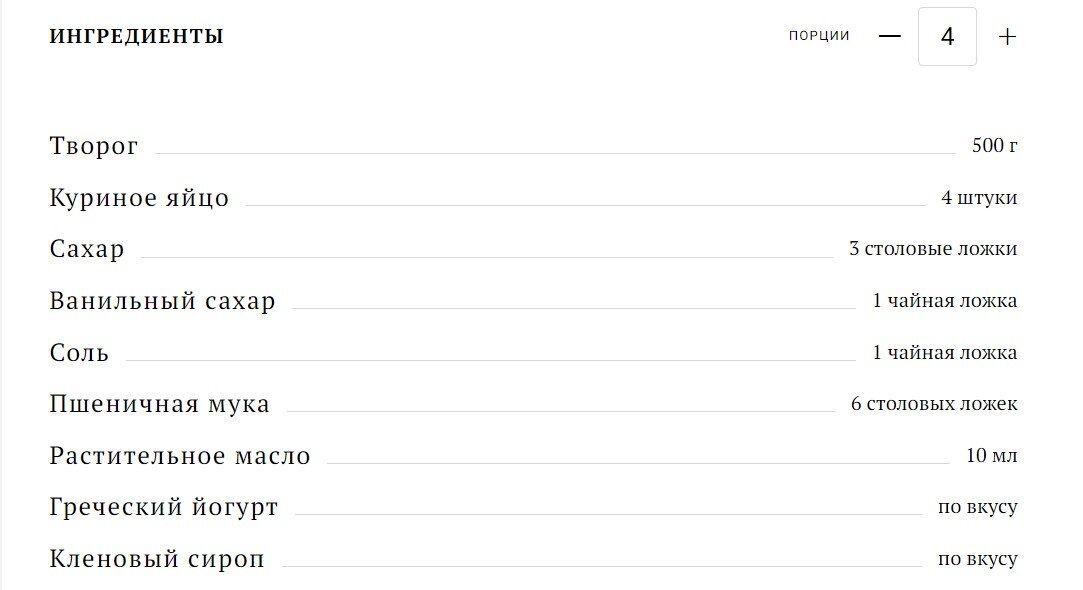Select the Пшеничная мука ingredient
The width and height of the screenshot is (1083, 590).
pyautogui.click(x=160, y=404)
